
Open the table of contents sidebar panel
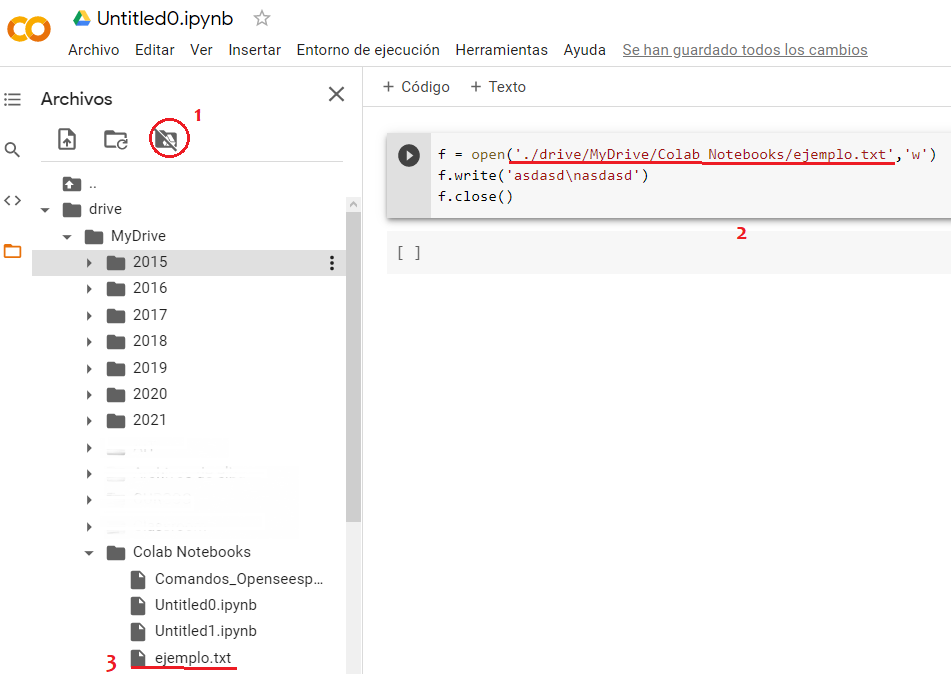click(12, 99)
